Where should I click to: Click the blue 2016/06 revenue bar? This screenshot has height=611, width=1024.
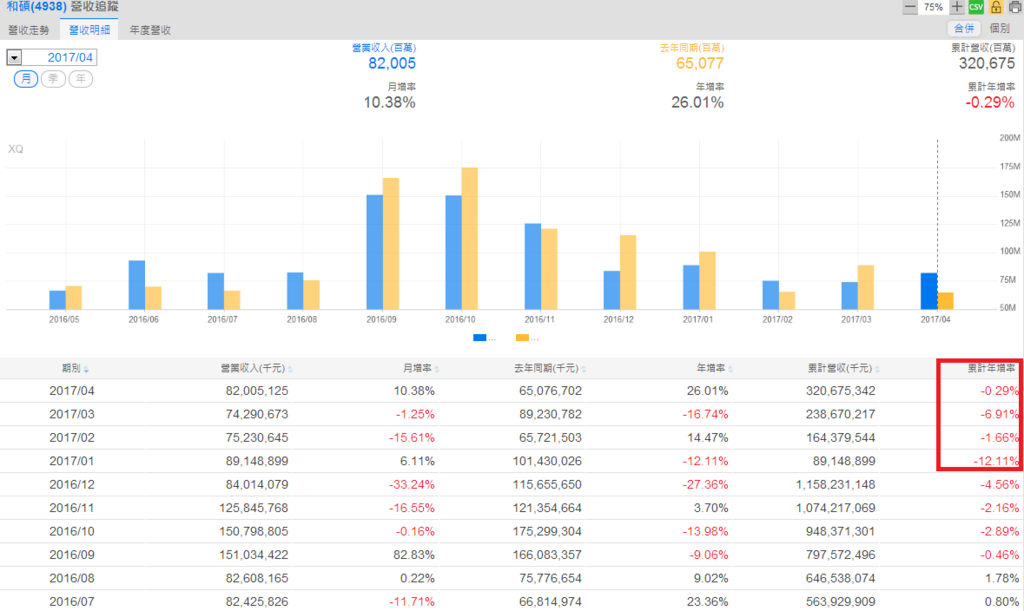coord(136,285)
